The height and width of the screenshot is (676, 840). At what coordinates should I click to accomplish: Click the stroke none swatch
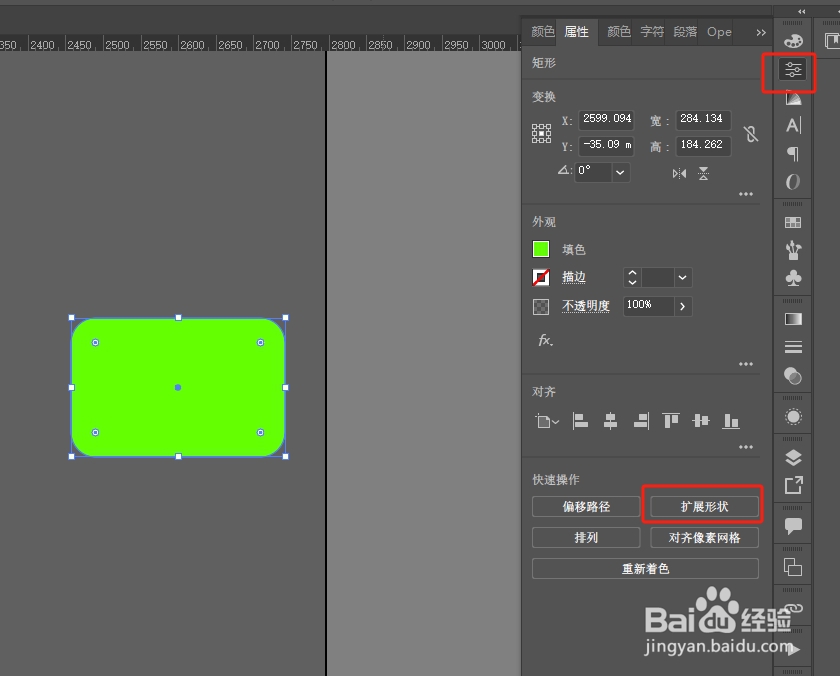click(x=541, y=277)
